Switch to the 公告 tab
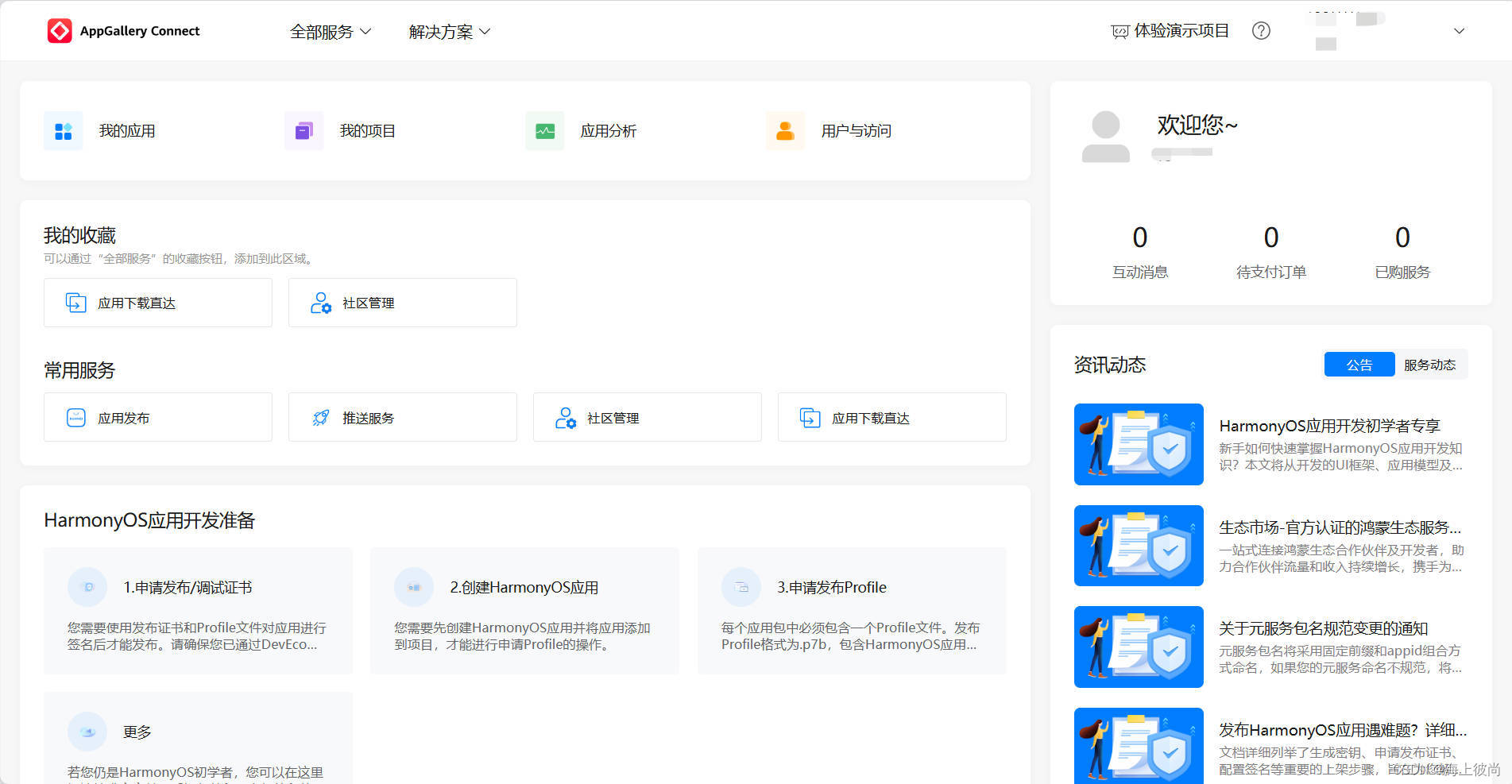 click(1359, 365)
